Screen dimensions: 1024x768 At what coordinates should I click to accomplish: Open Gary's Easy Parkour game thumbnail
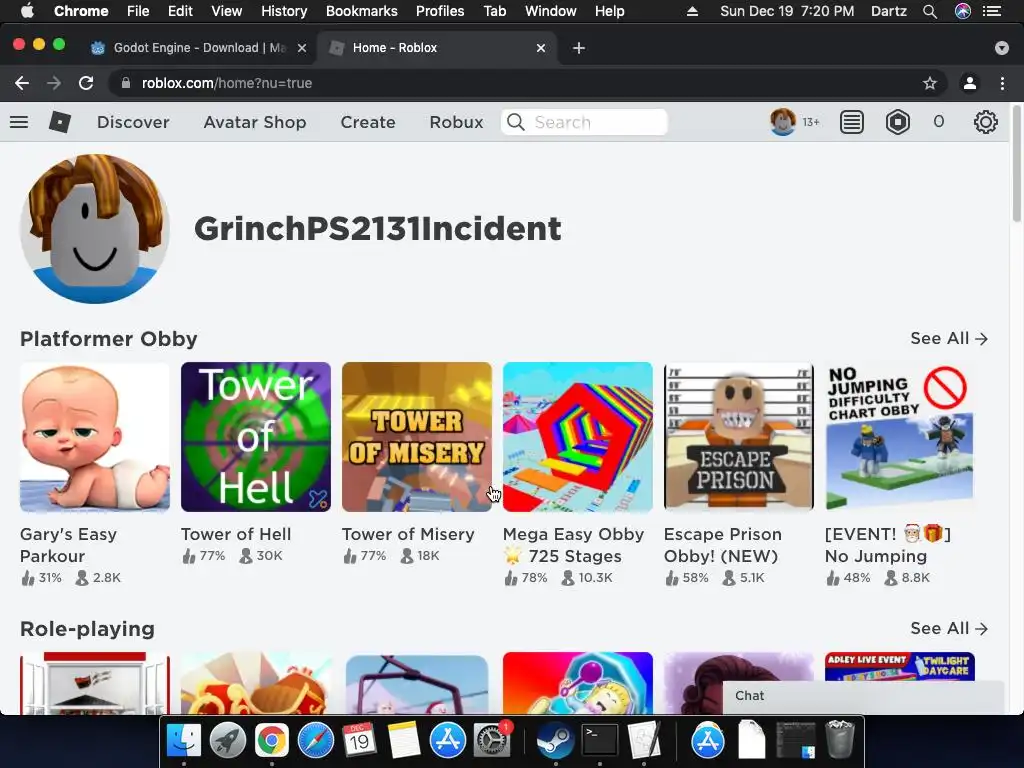[95, 437]
